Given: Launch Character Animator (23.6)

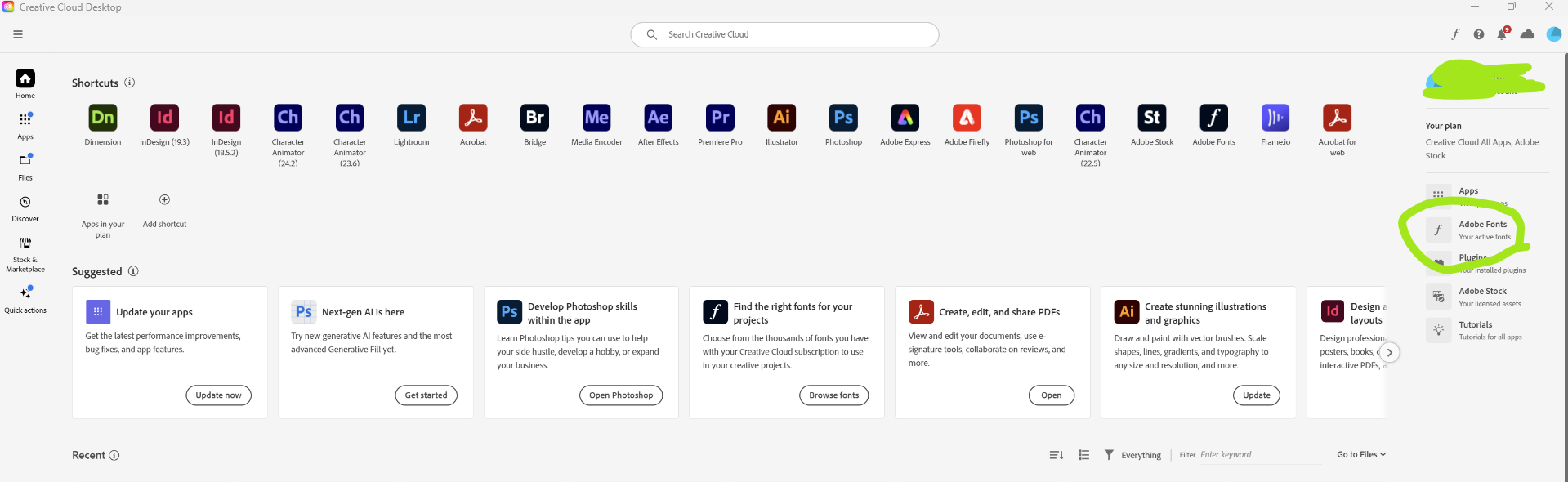Looking at the screenshot, I should click(x=350, y=118).
